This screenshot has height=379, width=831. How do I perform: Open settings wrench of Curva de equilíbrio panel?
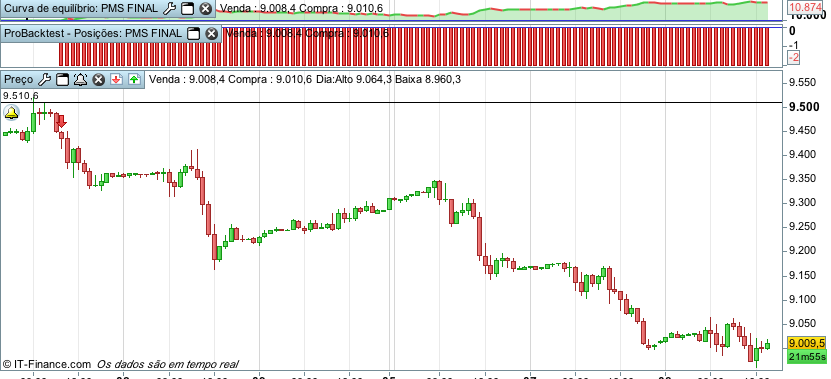(x=169, y=8)
